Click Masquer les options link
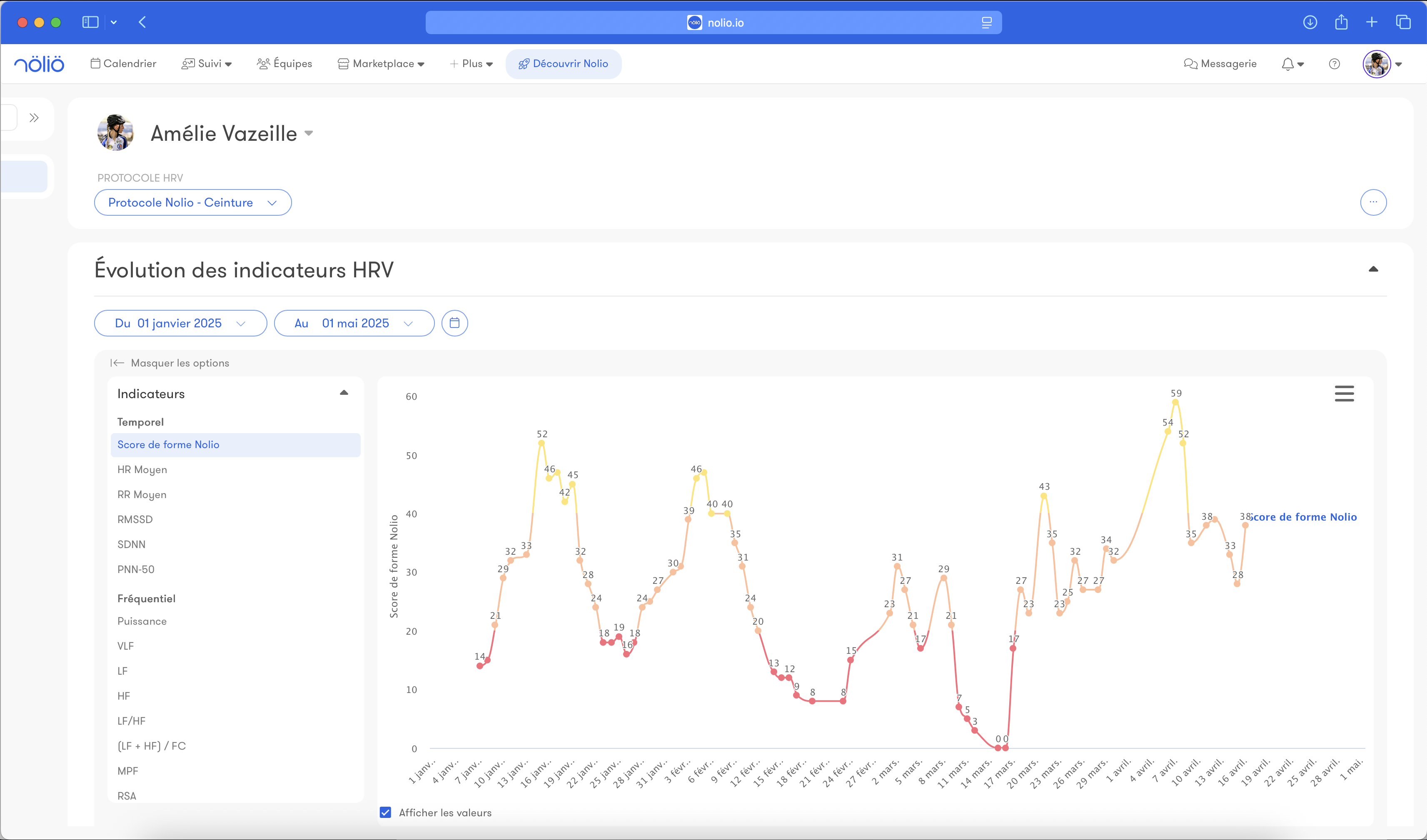 click(x=170, y=363)
